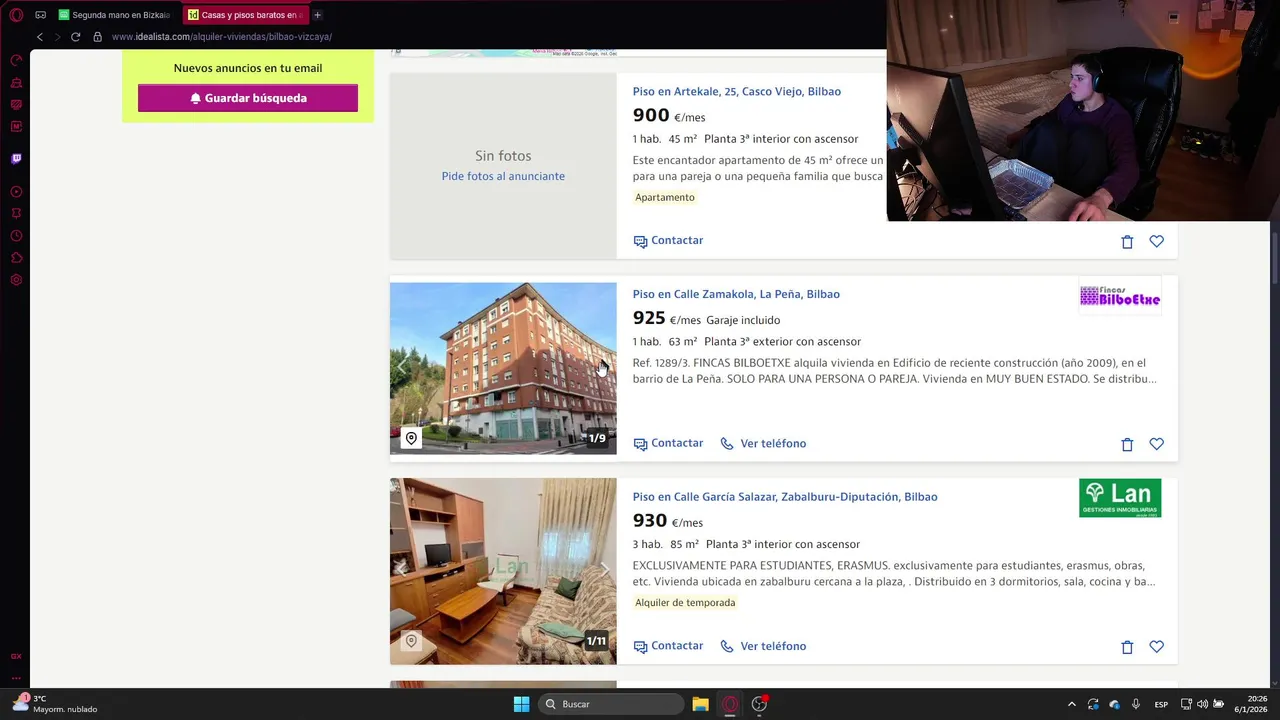This screenshot has width=1280, height=720.
Task: Open Piso en Calle García Salazar listing
Action: (785, 497)
